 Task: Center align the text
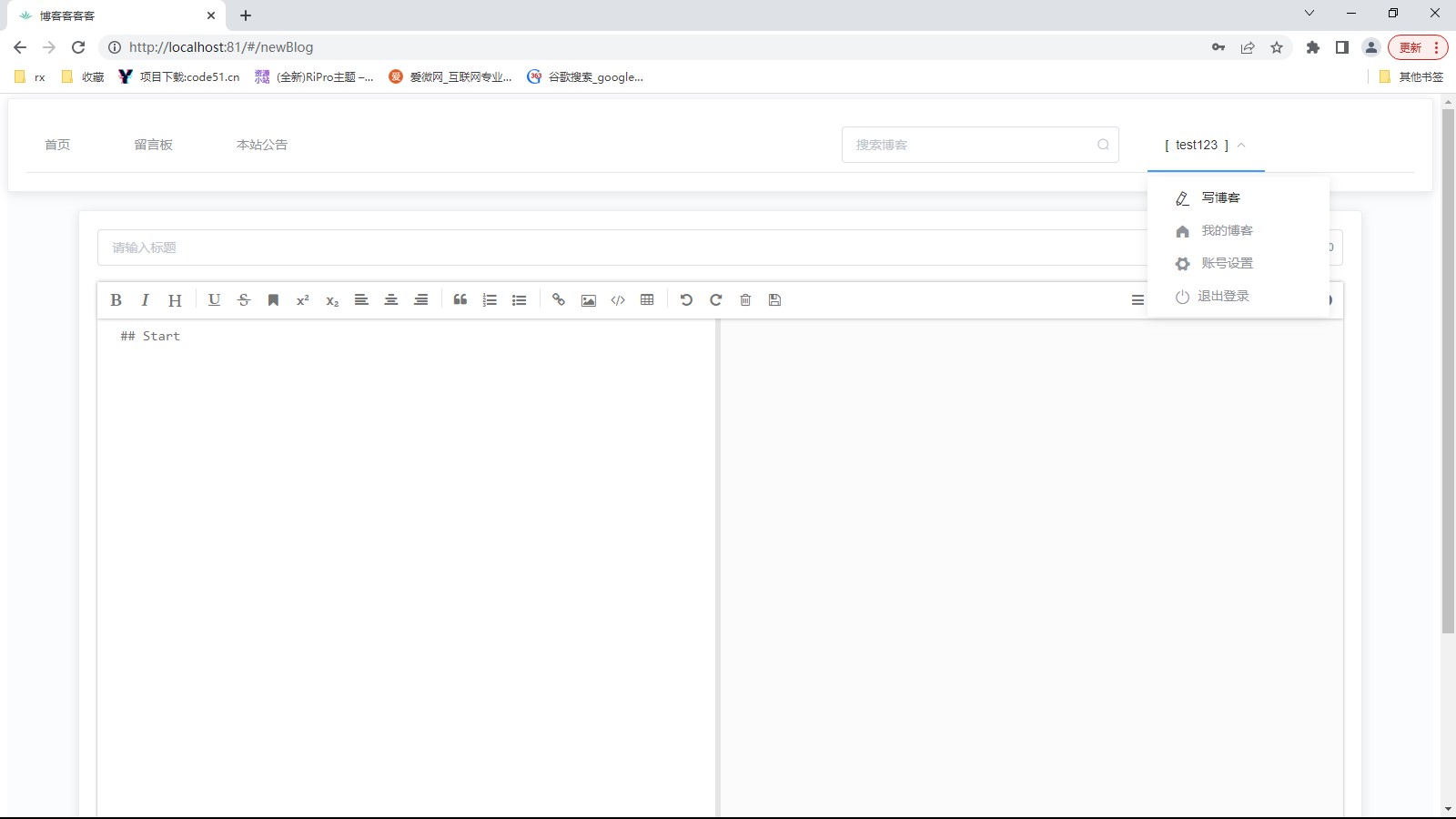click(x=391, y=300)
